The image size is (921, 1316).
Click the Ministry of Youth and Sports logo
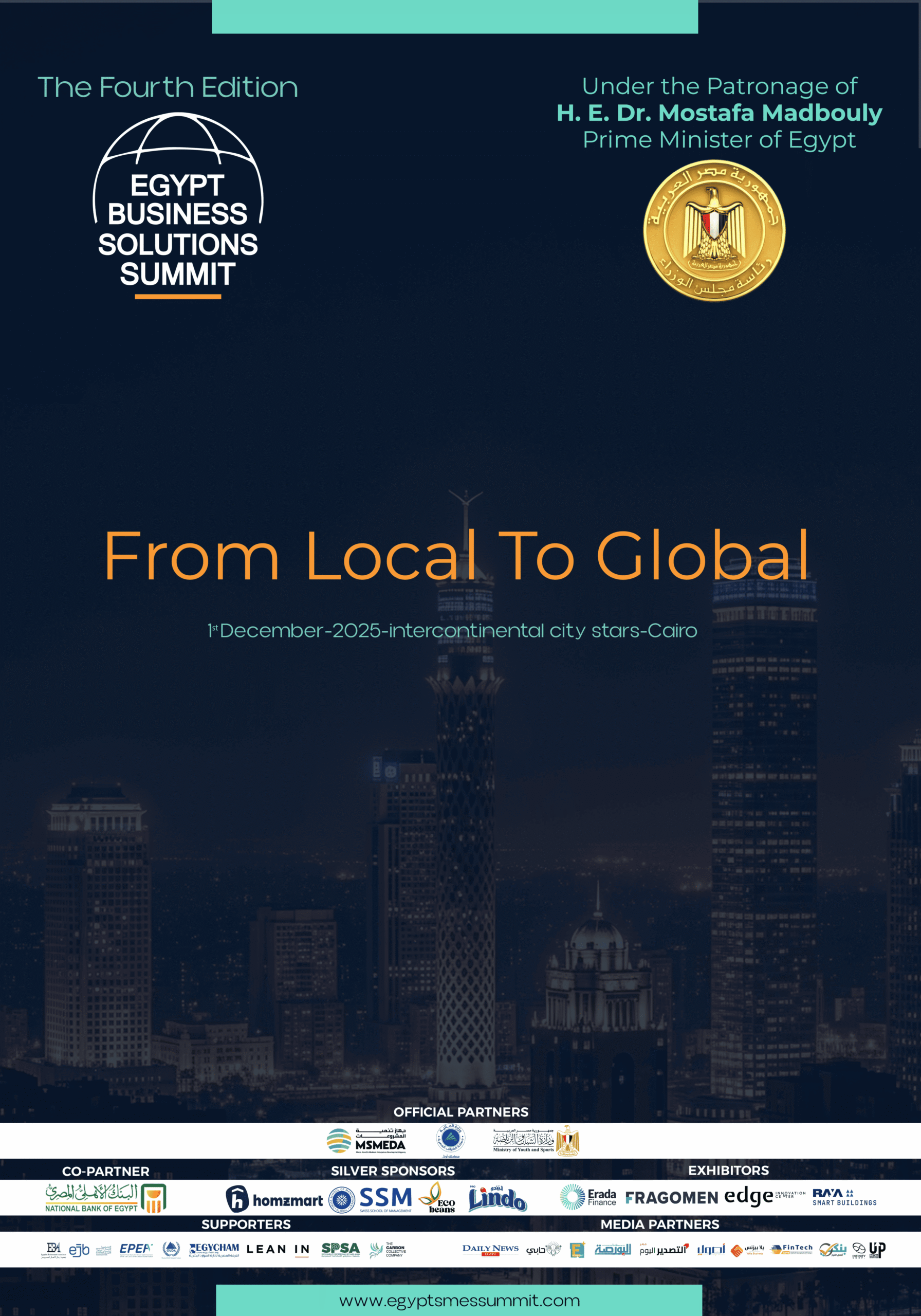pyautogui.click(x=536, y=1141)
